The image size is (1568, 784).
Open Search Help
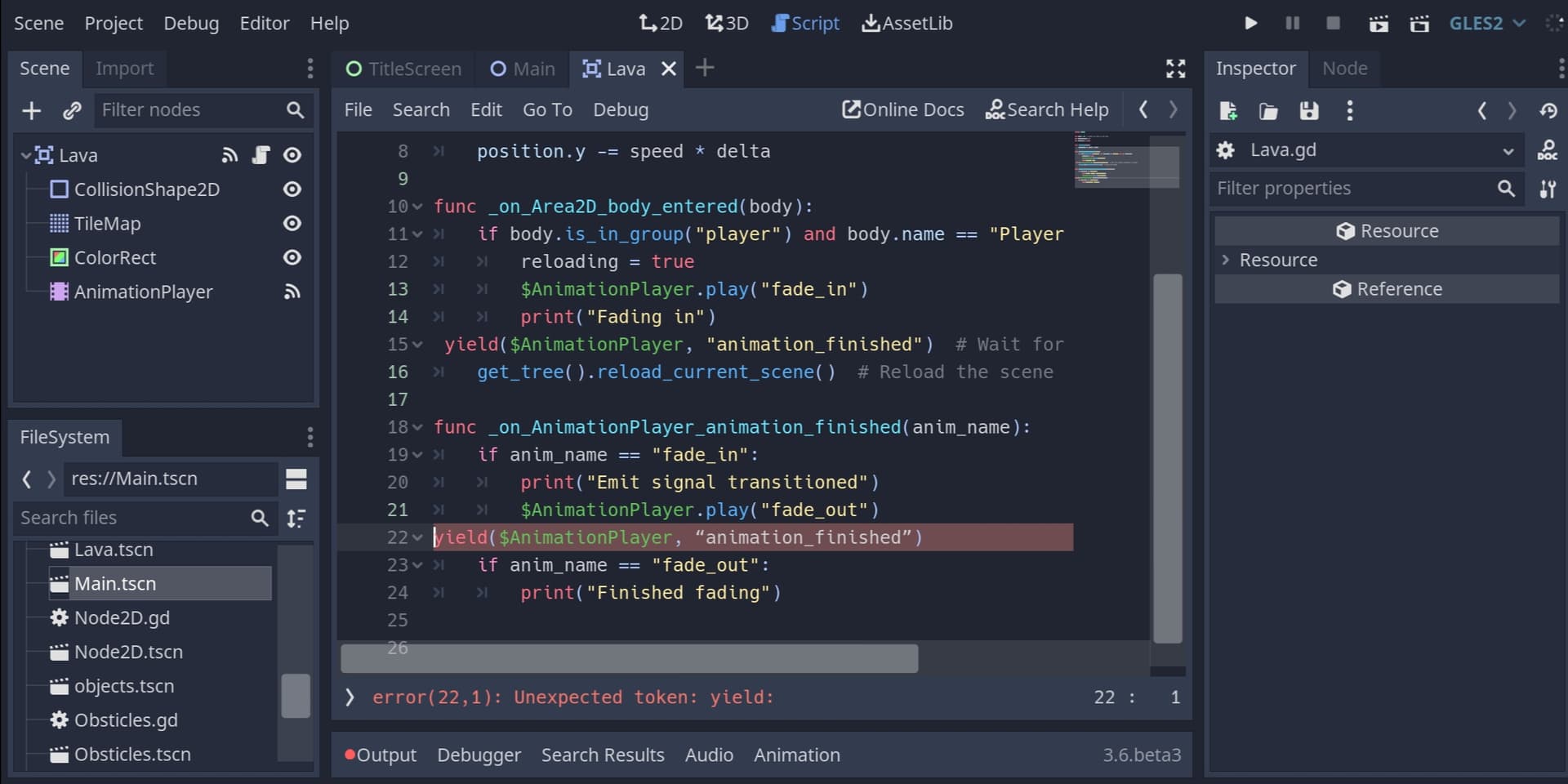(1047, 109)
